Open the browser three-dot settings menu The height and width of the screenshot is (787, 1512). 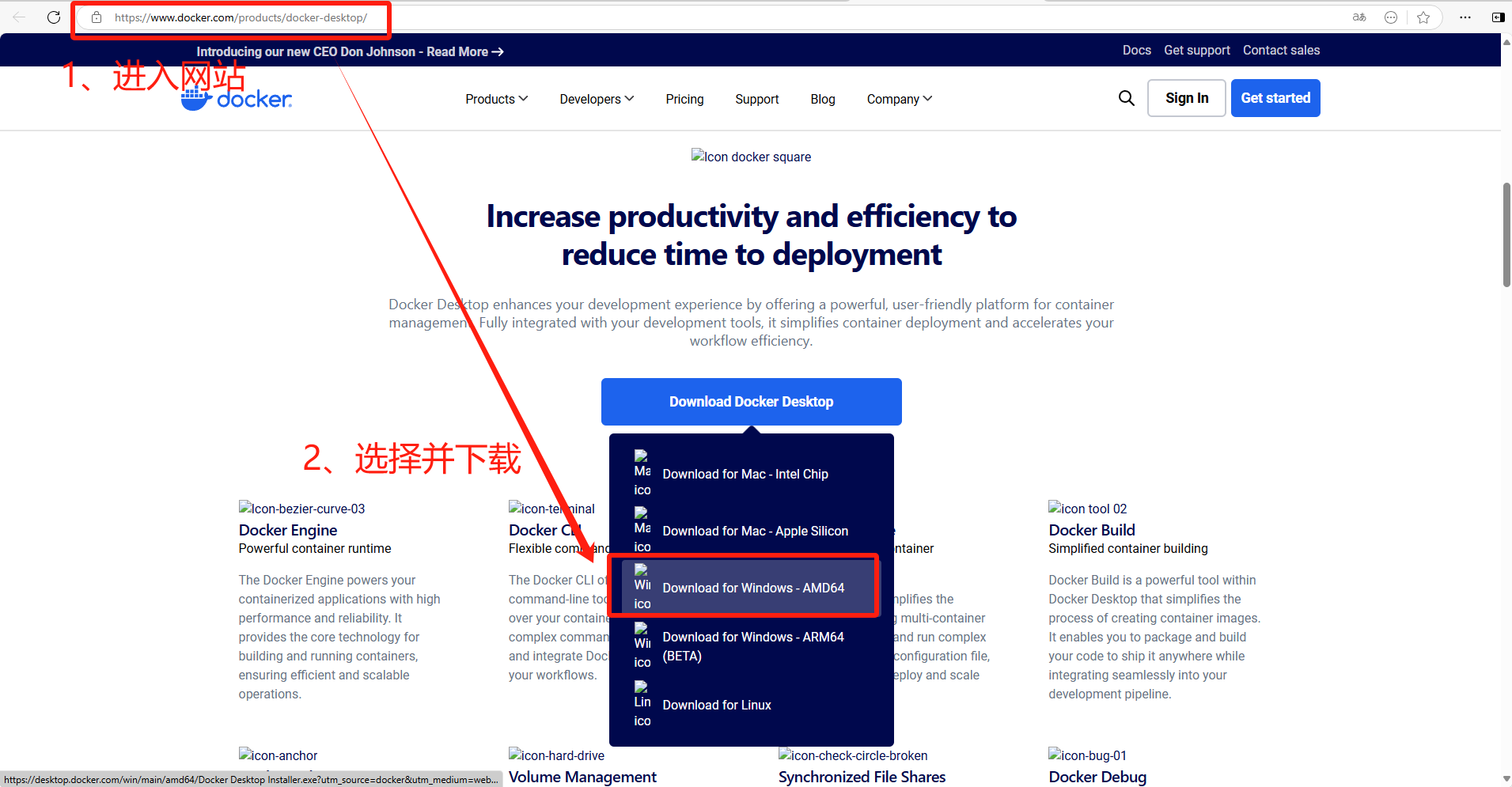tap(1465, 17)
